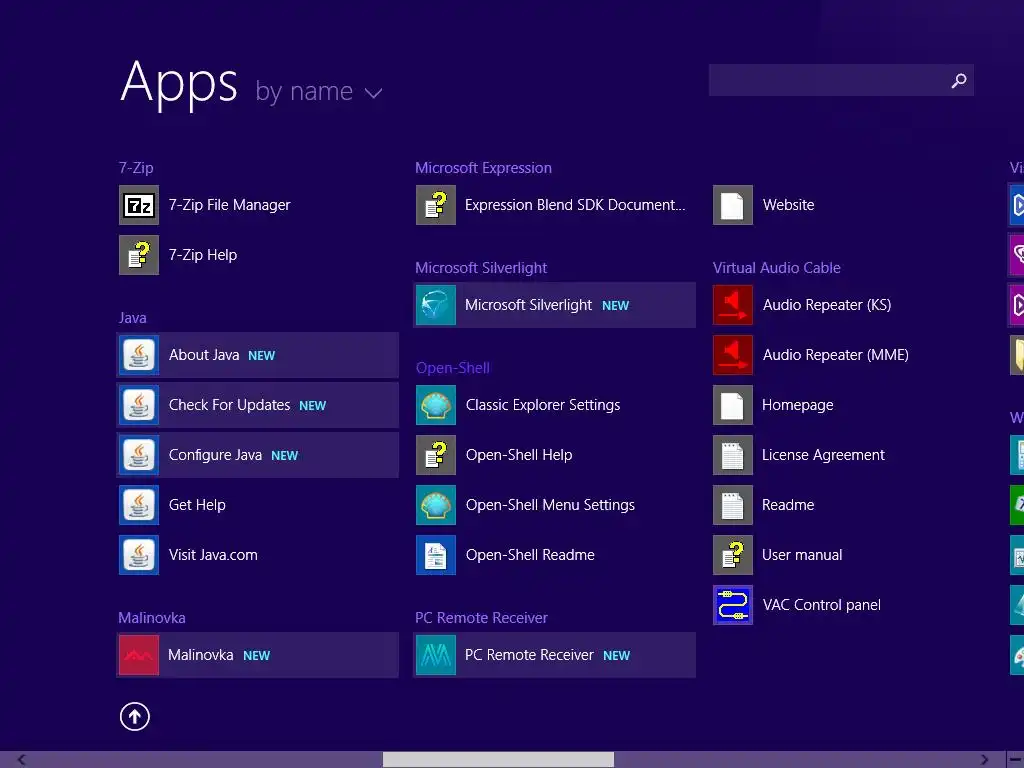The height and width of the screenshot is (768, 1024).
Task: Click the Readme document icon
Action: tap(733, 505)
